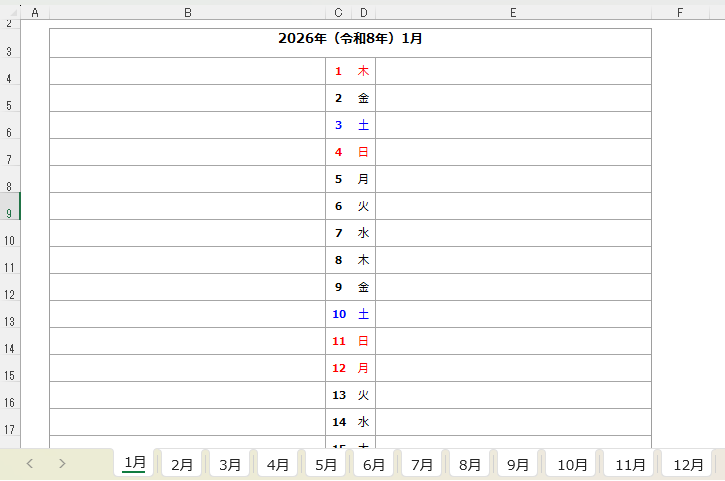This screenshot has height=481, width=725.
Task: Click the blue 土 cell beside date 10
Action: pyautogui.click(x=363, y=314)
